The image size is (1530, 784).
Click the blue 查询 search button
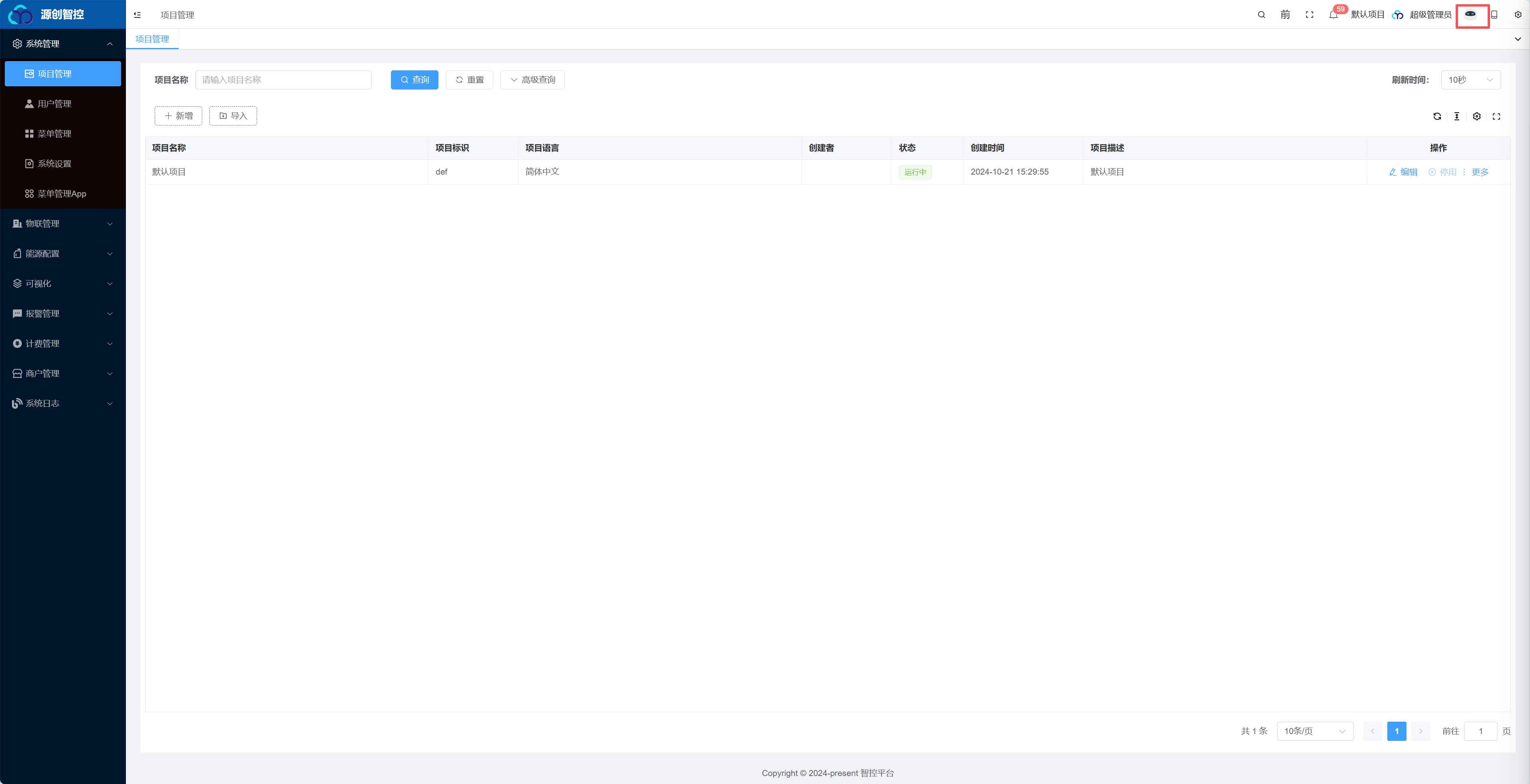414,80
